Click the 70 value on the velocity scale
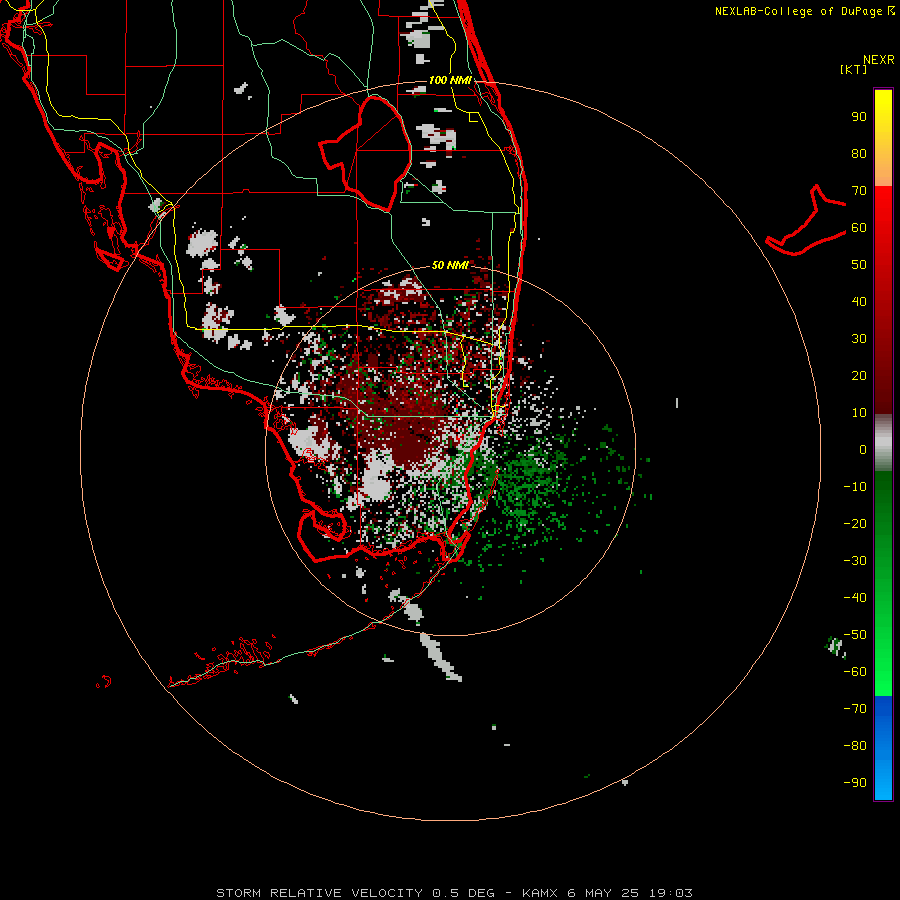The height and width of the screenshot is (900, 900). (x=859, y=191)
